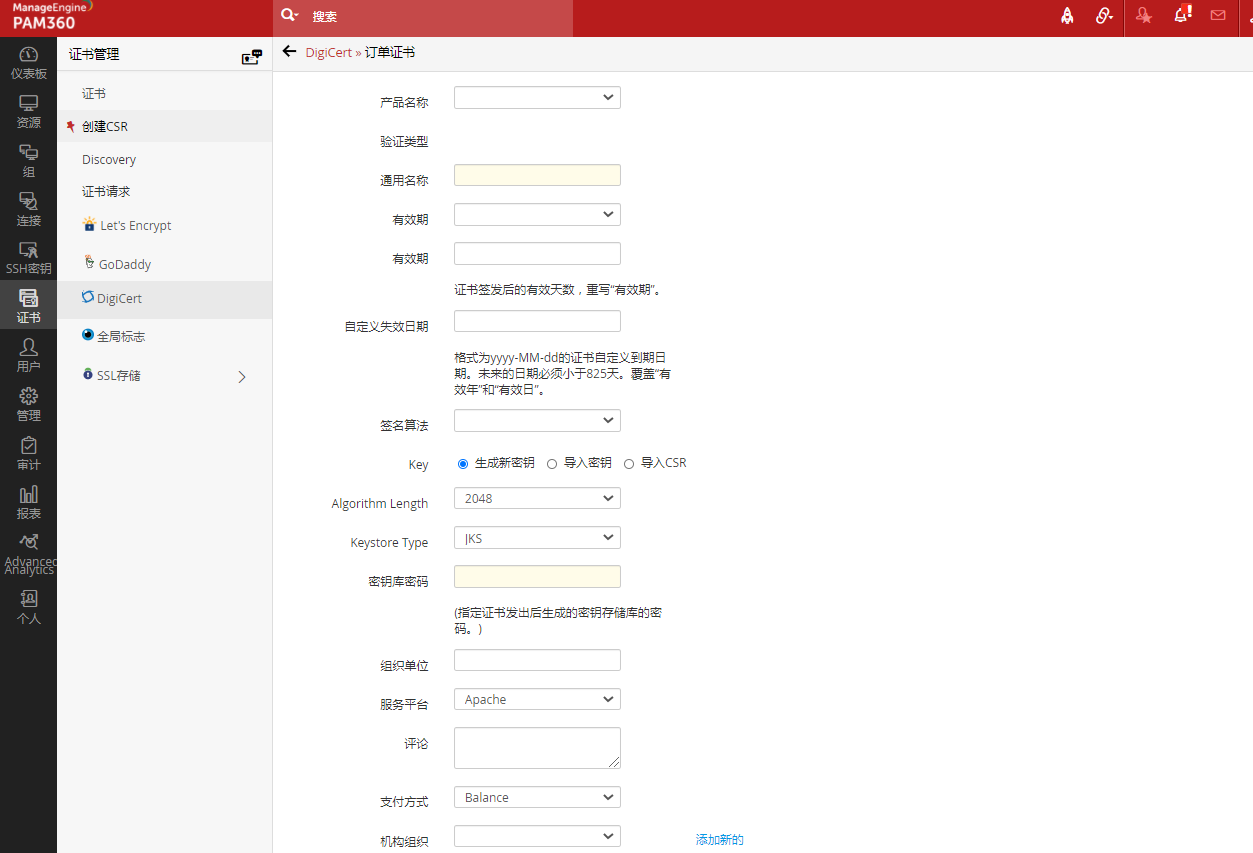Screen dimensions: 1253x853
Task: Select the 导入CSR radio button
Action: point(629,464)
